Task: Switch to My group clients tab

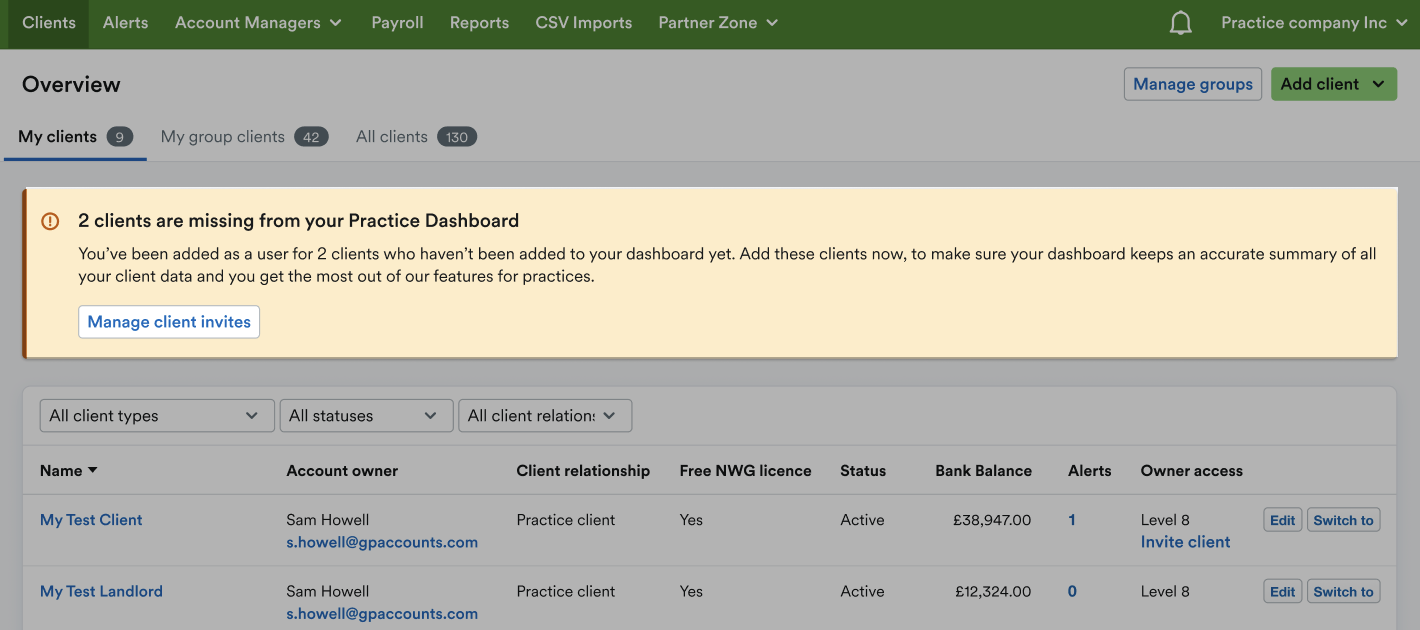Action: (x=245, y=137)
